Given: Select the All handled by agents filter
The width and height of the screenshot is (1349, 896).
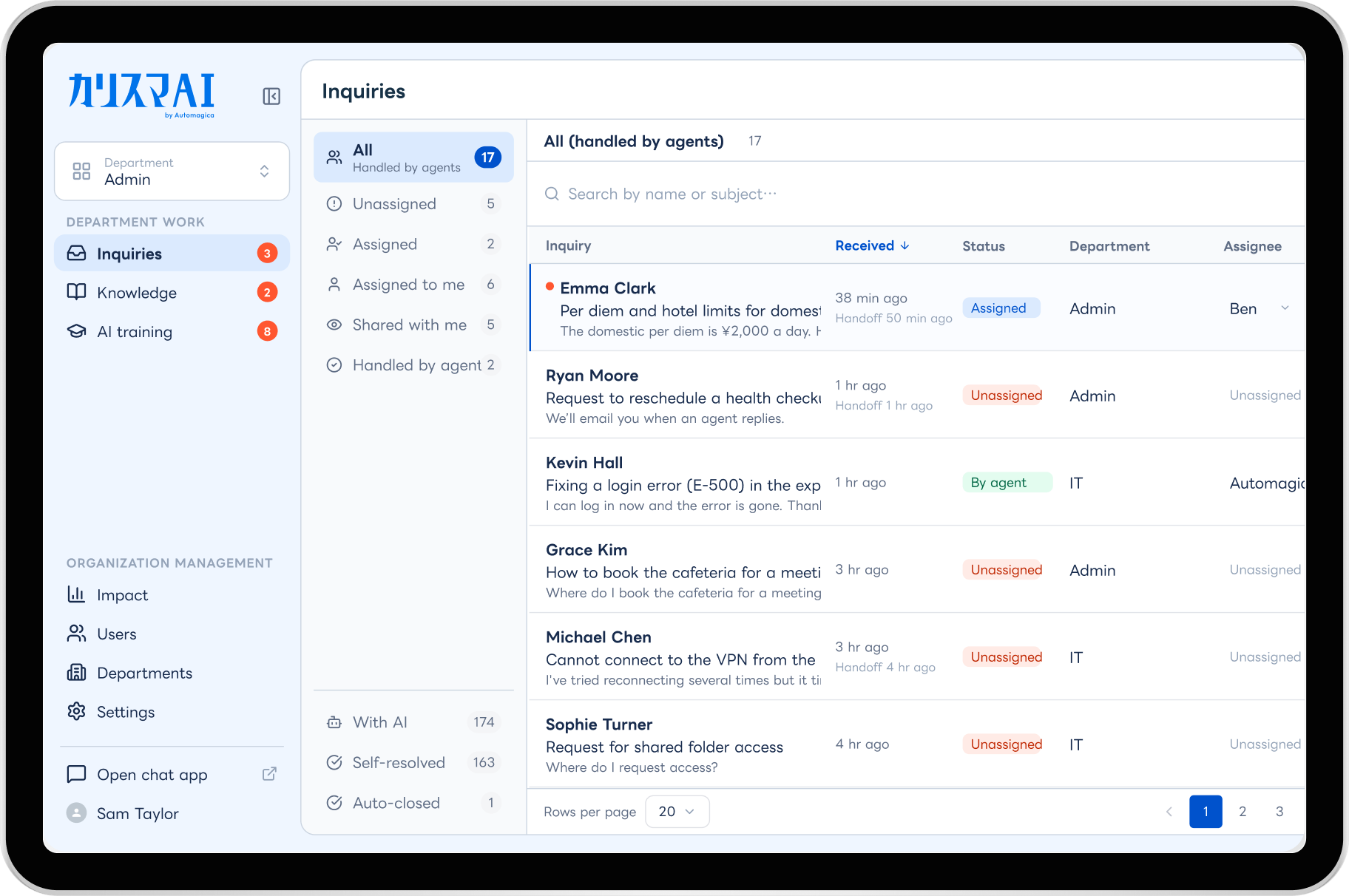Looking at the screenshot, I should [413, 157].
